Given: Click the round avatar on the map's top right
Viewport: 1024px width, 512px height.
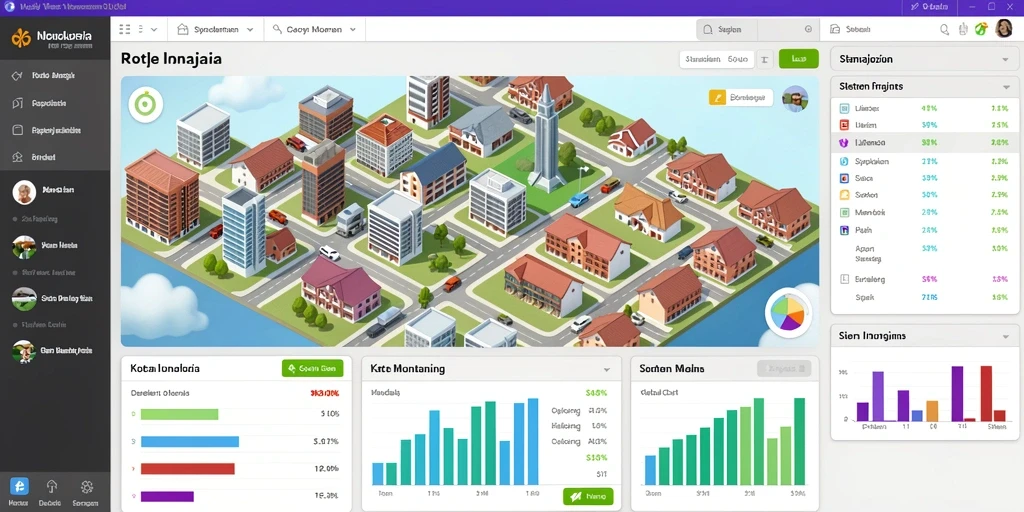Looking at the screenshot, I should (x=795, y=99).
